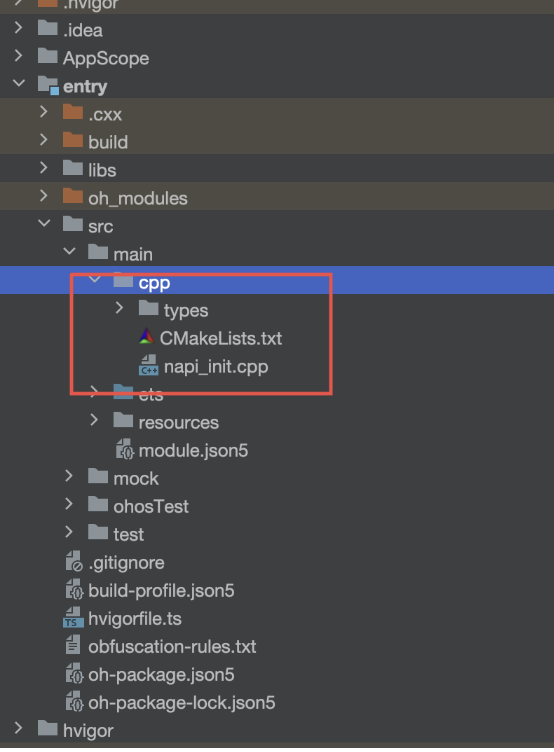
Task: Select the highlighted cpp folder row
Action: coord(277,281)
